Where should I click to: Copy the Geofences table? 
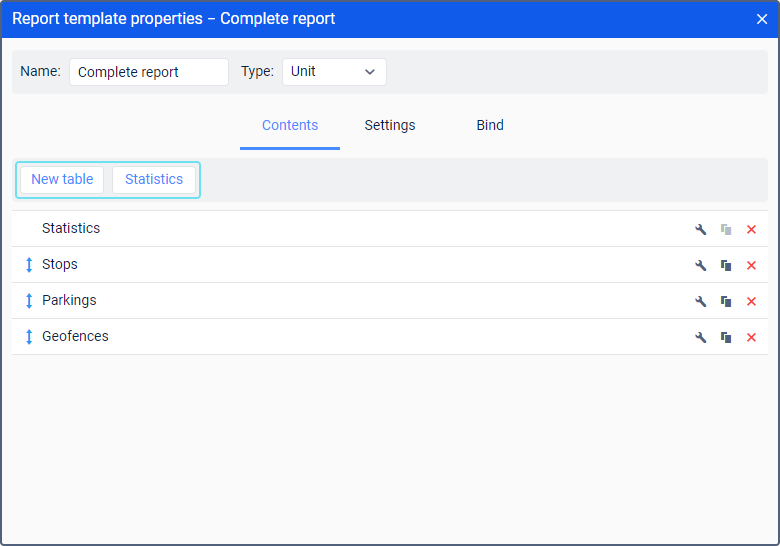point(726,337)
